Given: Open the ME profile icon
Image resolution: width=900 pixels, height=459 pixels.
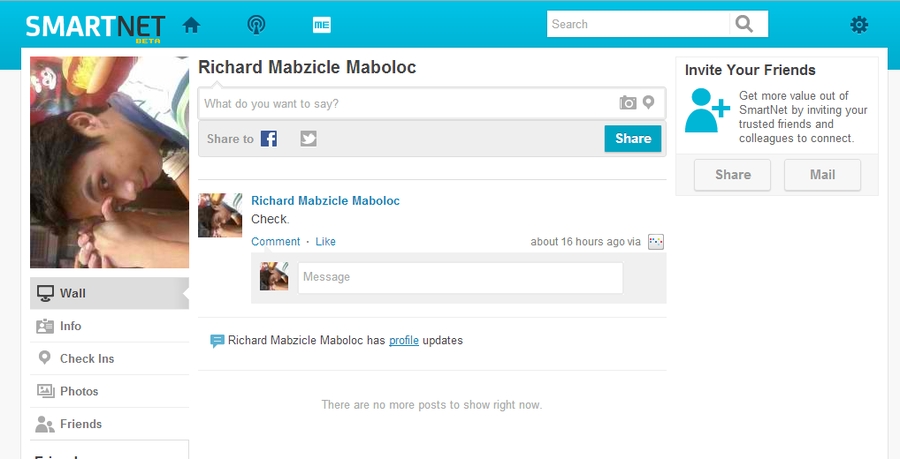Looking at the screenshot, I should 321,25.
